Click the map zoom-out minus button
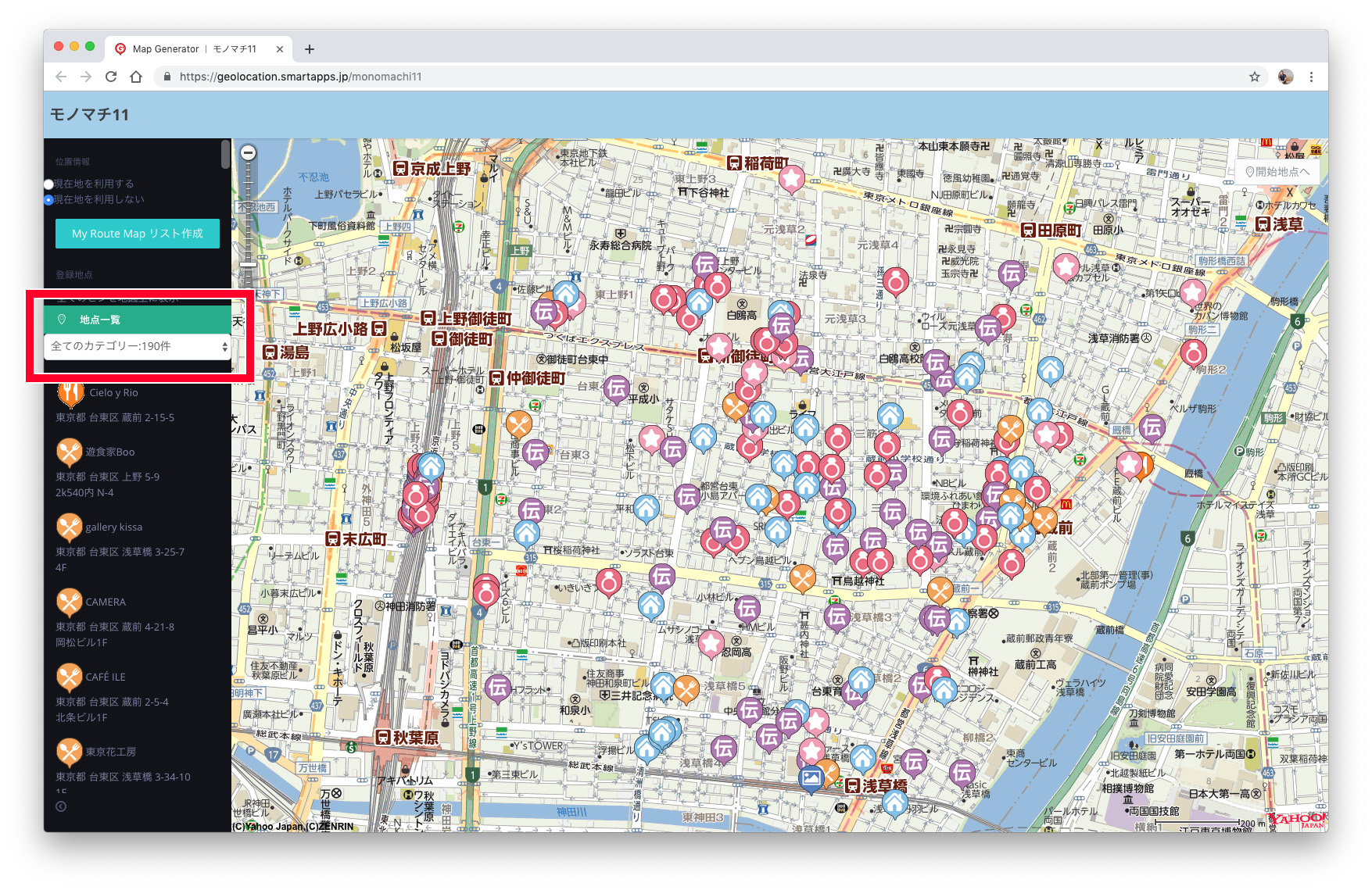This screenshot has width=1372, height=890. 248,153
